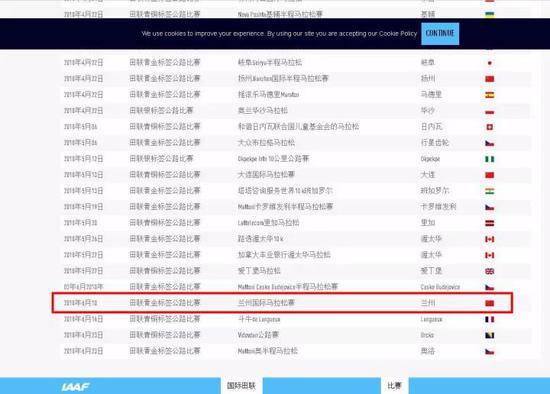Image resolution: width=550 pixels, height=394 pixels.
Task: Click the China flag in 大连 row
Action: [489, 175]
